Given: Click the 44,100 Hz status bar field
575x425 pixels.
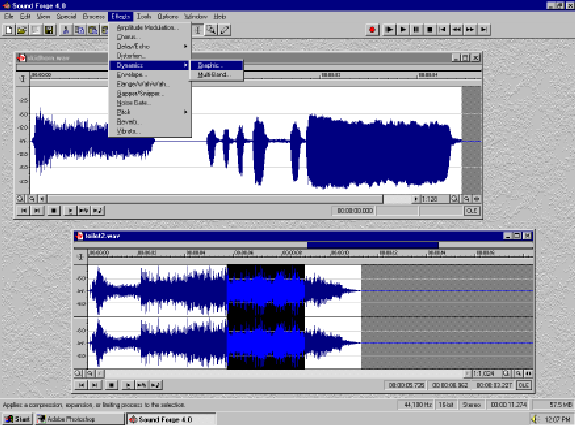Looking at the screenshot, I should (x=417, y=404).
